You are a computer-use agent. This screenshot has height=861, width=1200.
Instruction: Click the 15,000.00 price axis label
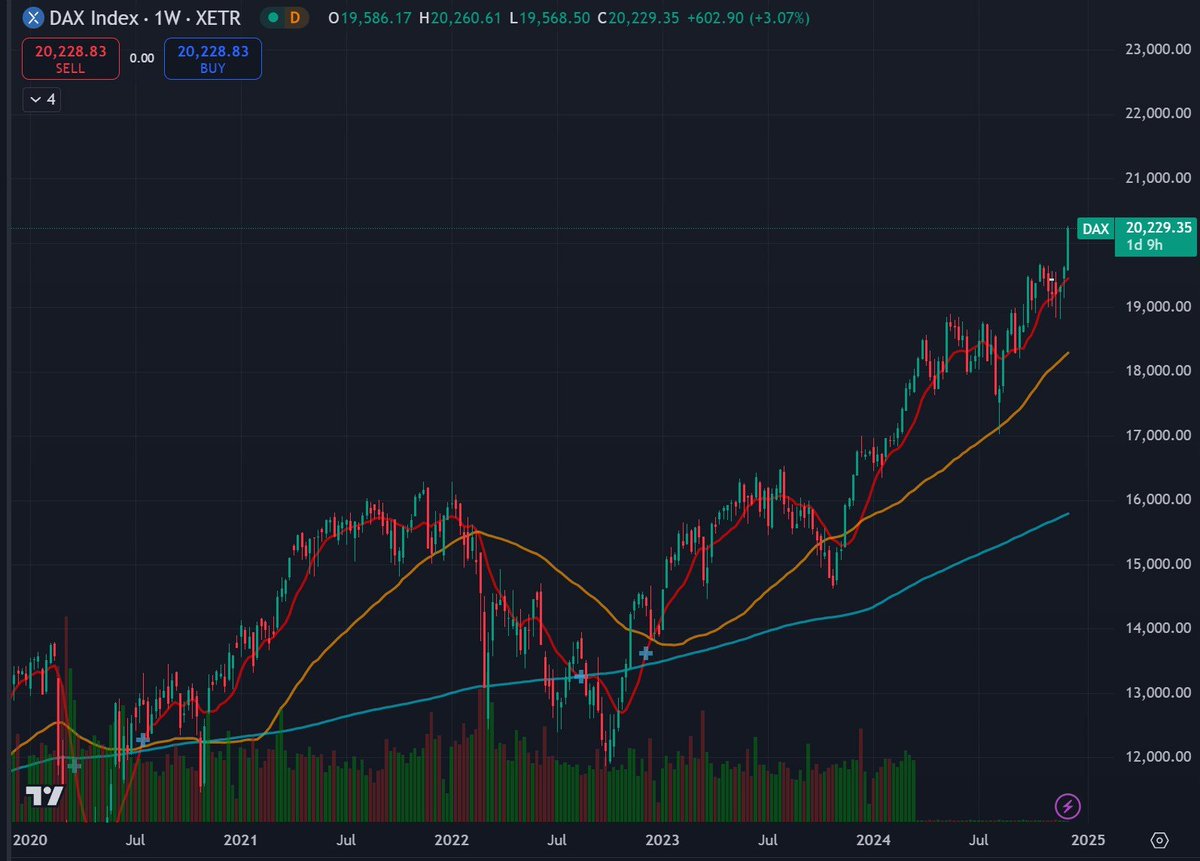[x=1158, y=564]
